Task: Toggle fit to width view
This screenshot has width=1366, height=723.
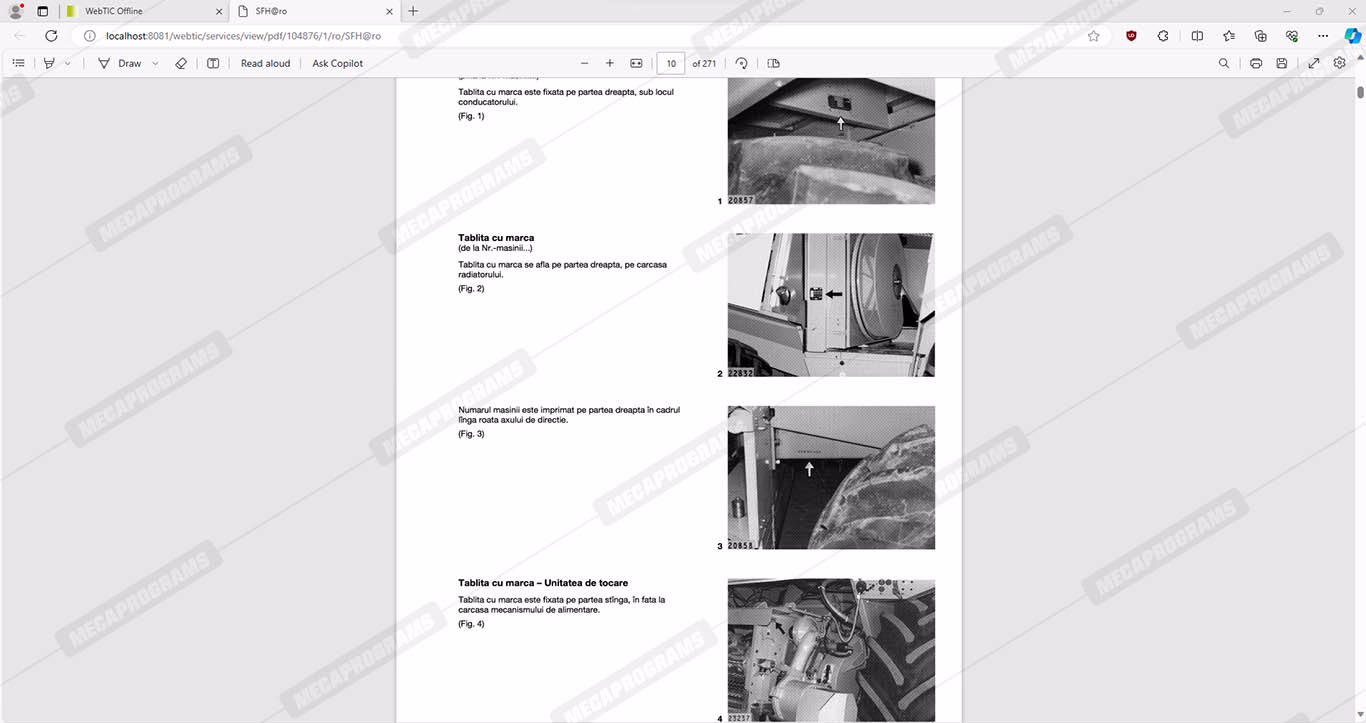Action: (636, 63)
